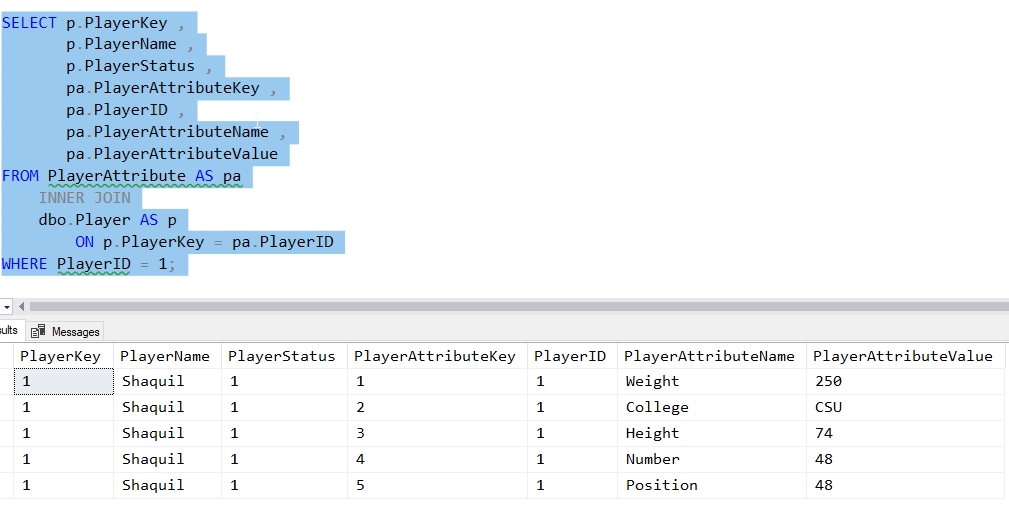This screenshot has width=1009, height=515.
Task: Click the PlayerStatus column header
Action: click(284, 356)
